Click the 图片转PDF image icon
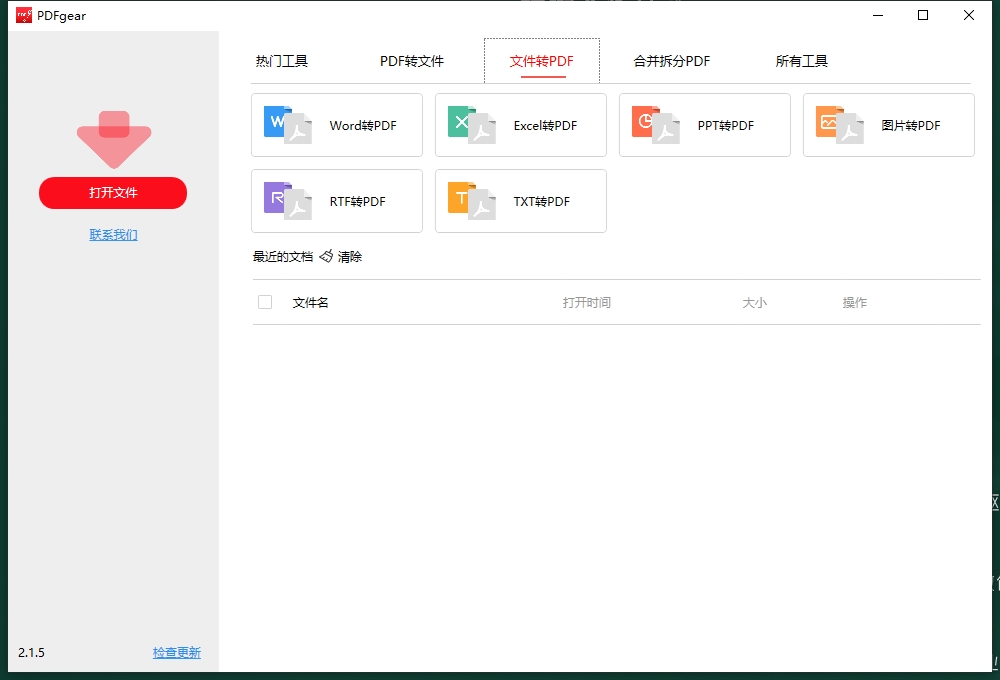 tap(840, 125)
